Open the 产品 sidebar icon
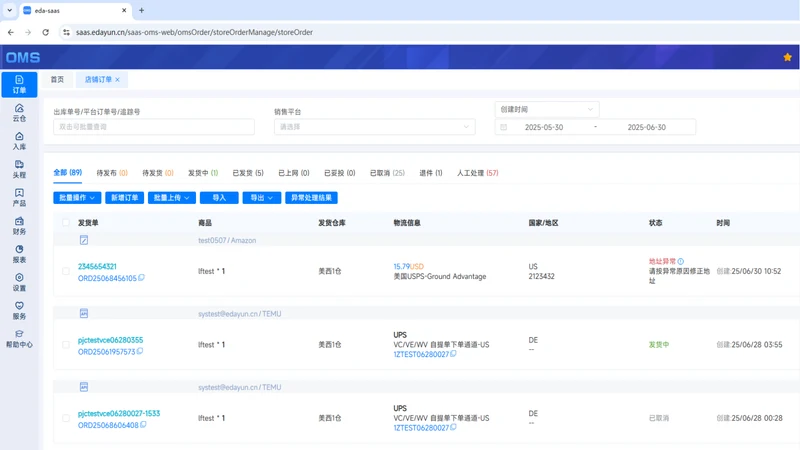This screenshot has height=450, width=800. coord(19,197)
